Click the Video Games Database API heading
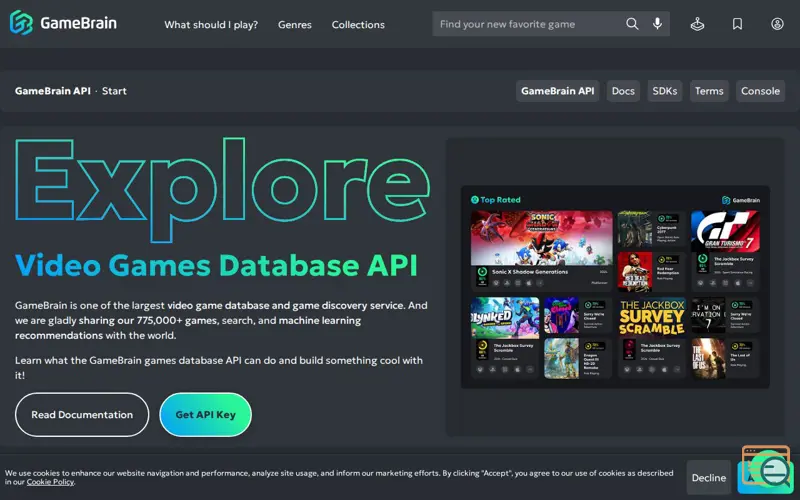The image size is (800, 500). pyautogui.click(x=216, y=265)
